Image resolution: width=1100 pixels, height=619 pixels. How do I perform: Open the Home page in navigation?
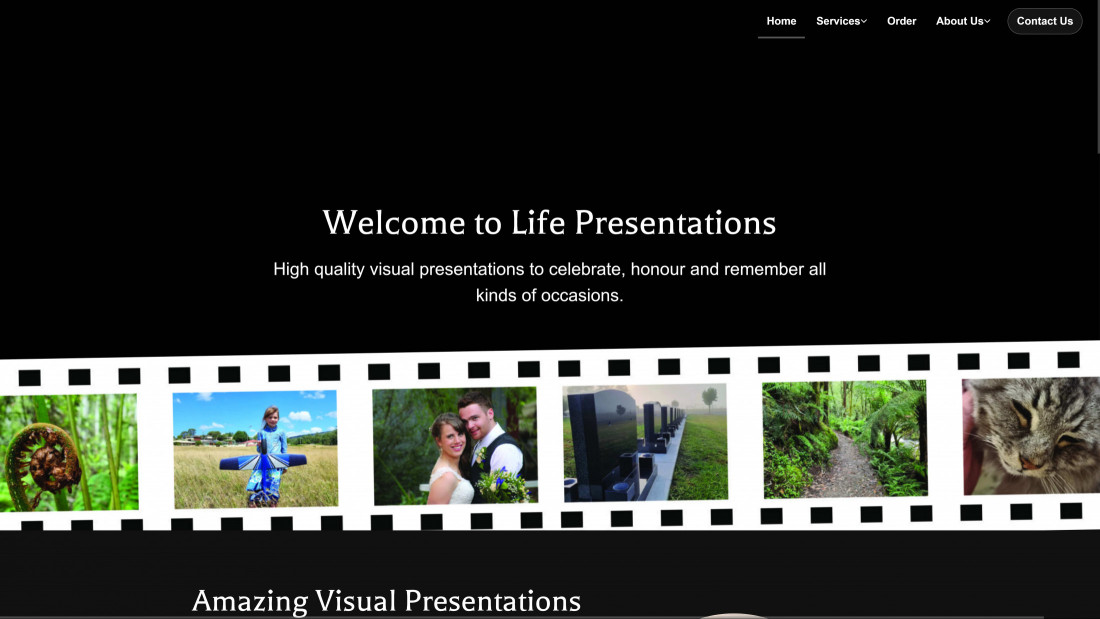(x=781, y=21)
